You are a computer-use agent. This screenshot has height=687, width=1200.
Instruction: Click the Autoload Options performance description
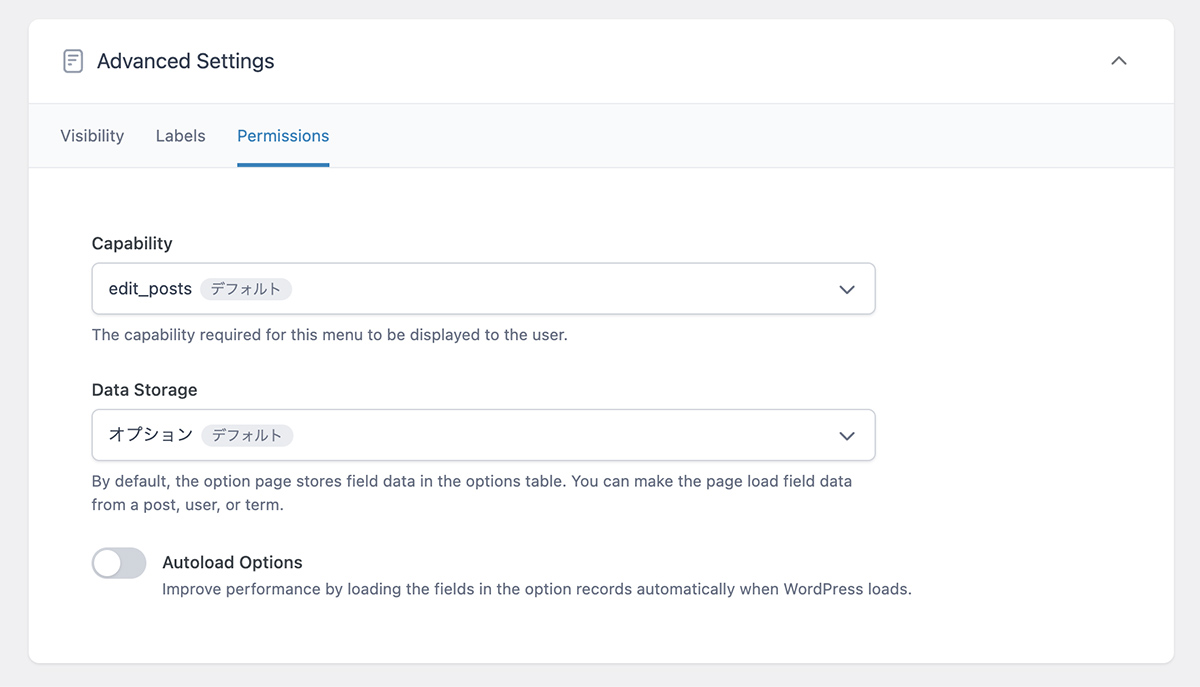[536, 589]
